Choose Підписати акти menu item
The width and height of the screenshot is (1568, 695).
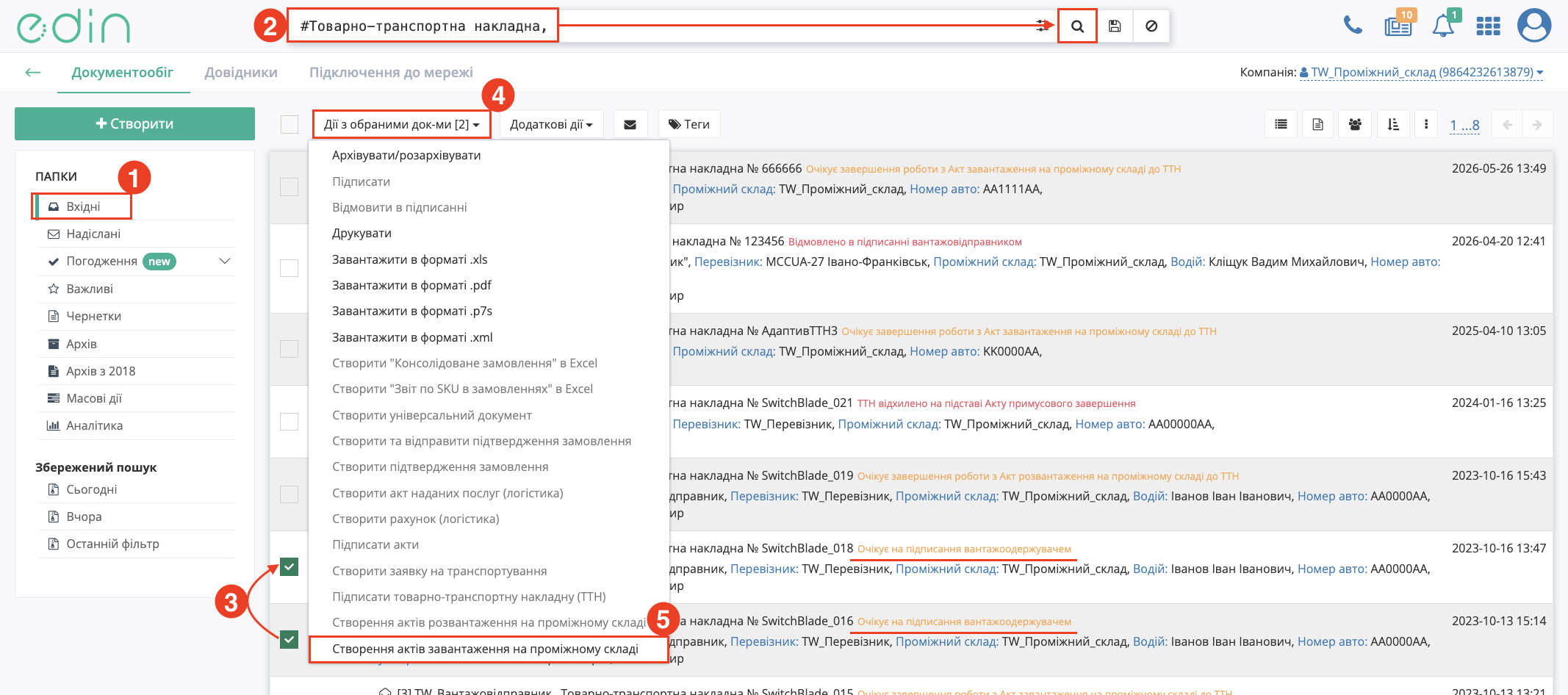coord(375,544)
